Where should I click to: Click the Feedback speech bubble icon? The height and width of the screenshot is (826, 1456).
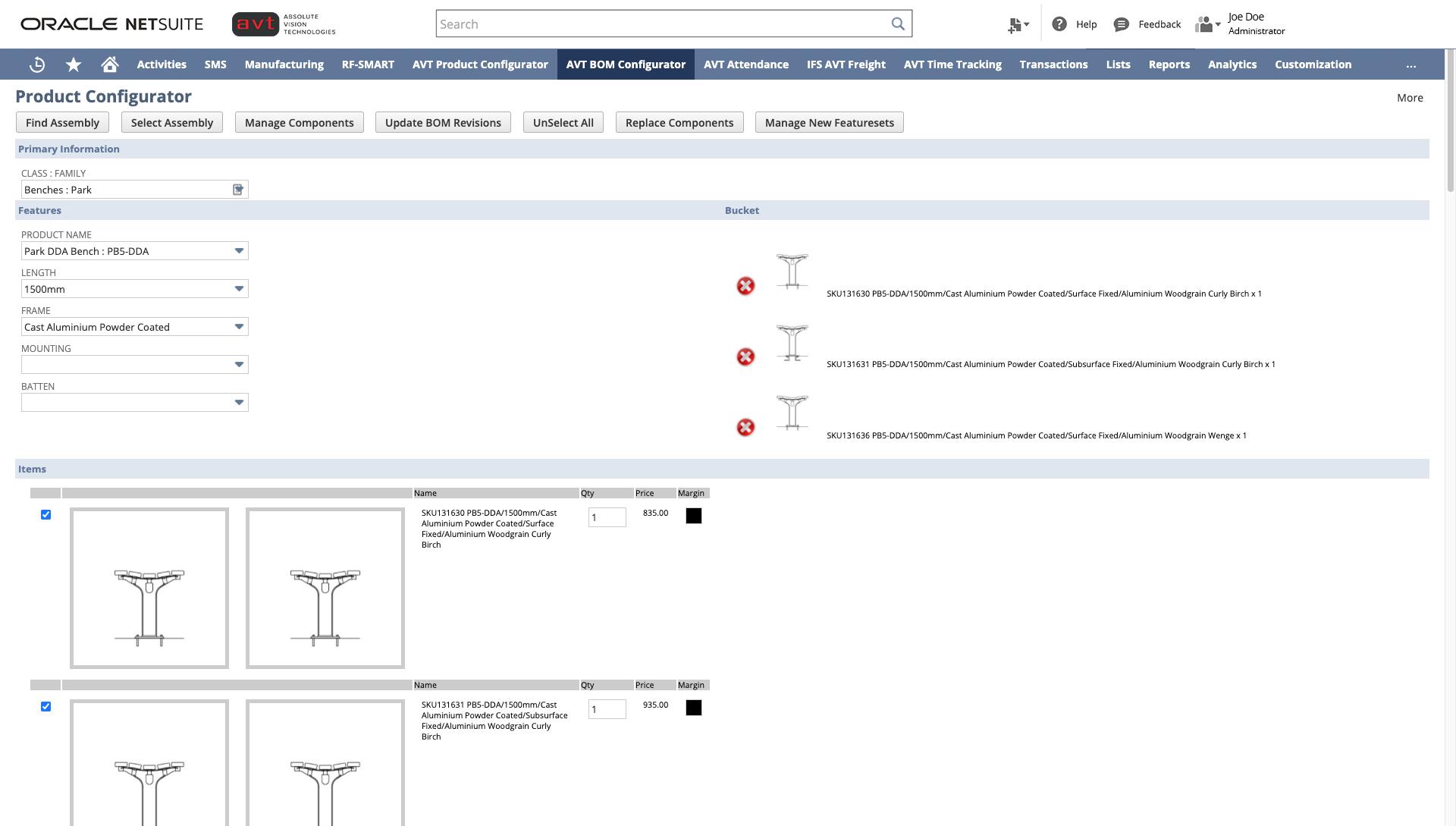[x=1121, y=24]
